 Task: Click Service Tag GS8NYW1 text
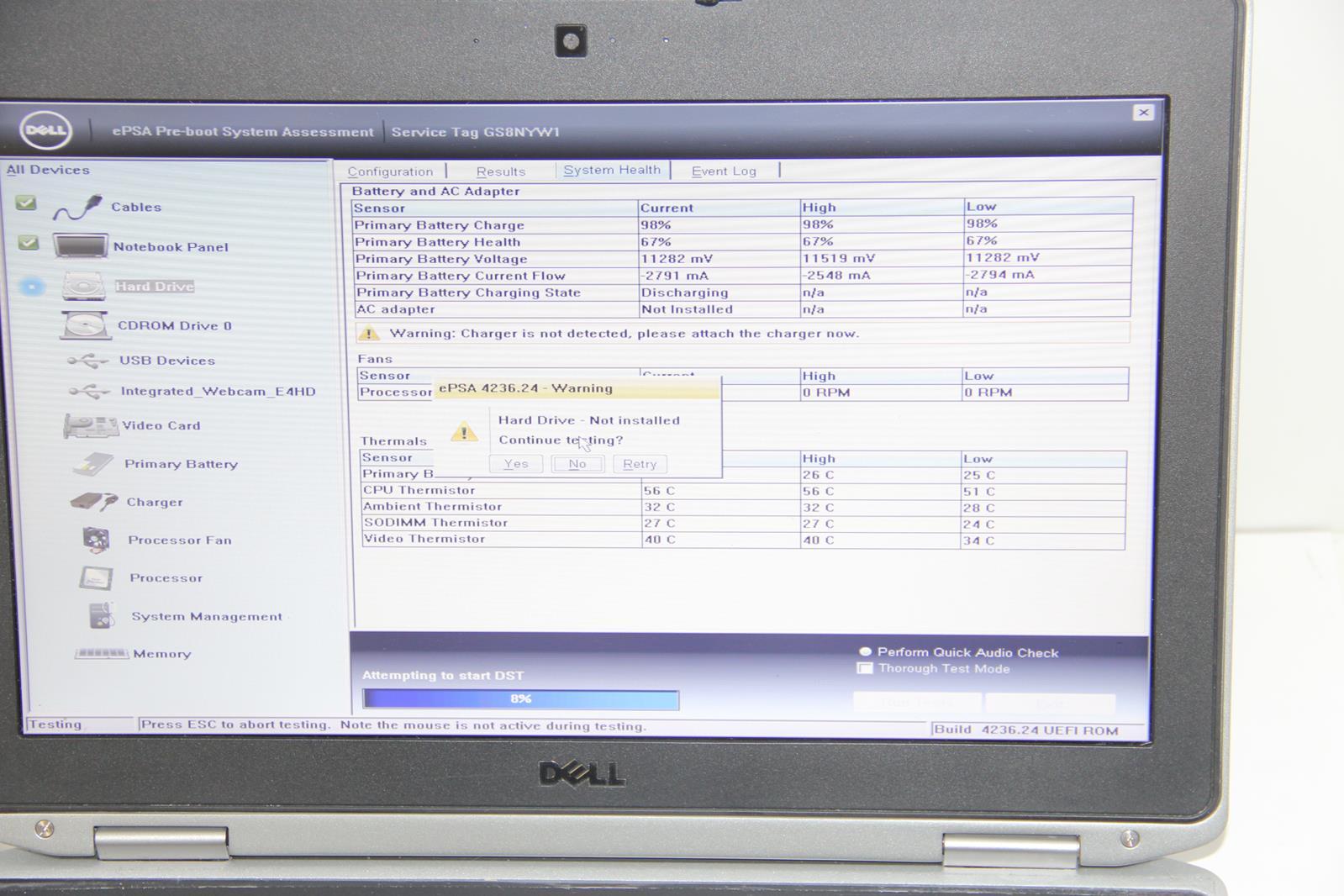[x=475, y=131]
